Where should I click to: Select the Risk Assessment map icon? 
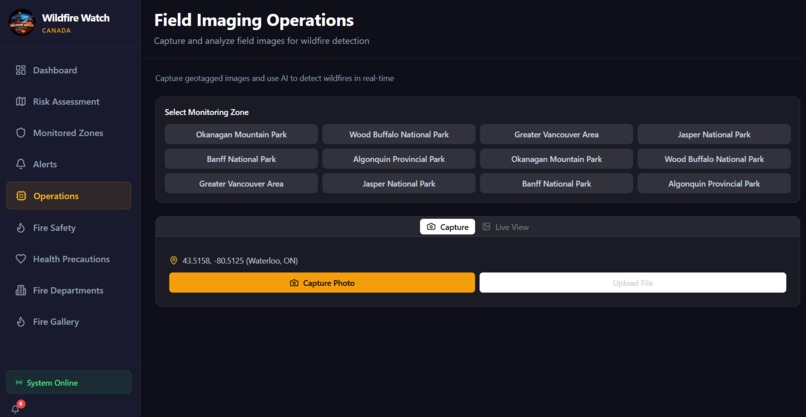[x=21, y=102]
